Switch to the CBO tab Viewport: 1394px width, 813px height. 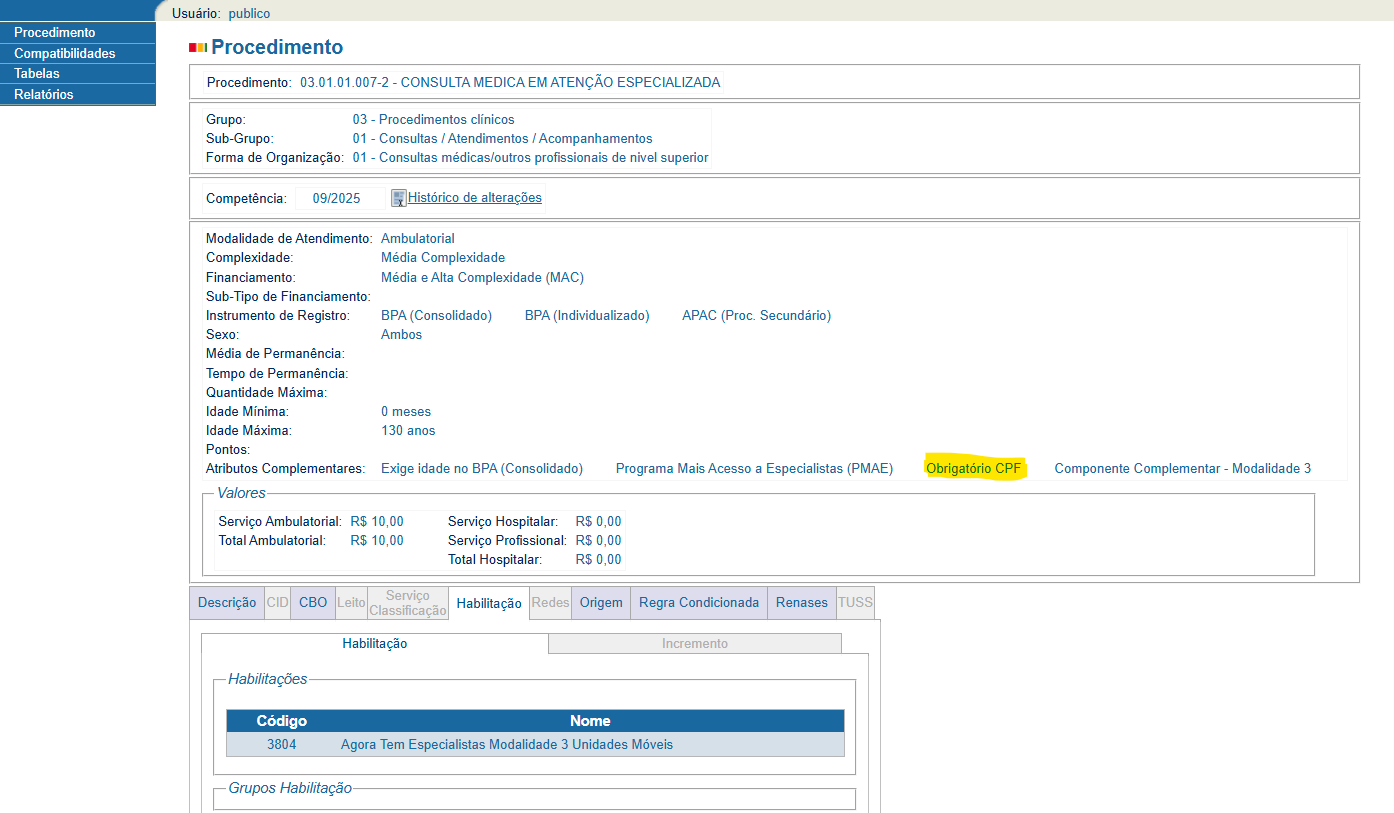[313, 603]
